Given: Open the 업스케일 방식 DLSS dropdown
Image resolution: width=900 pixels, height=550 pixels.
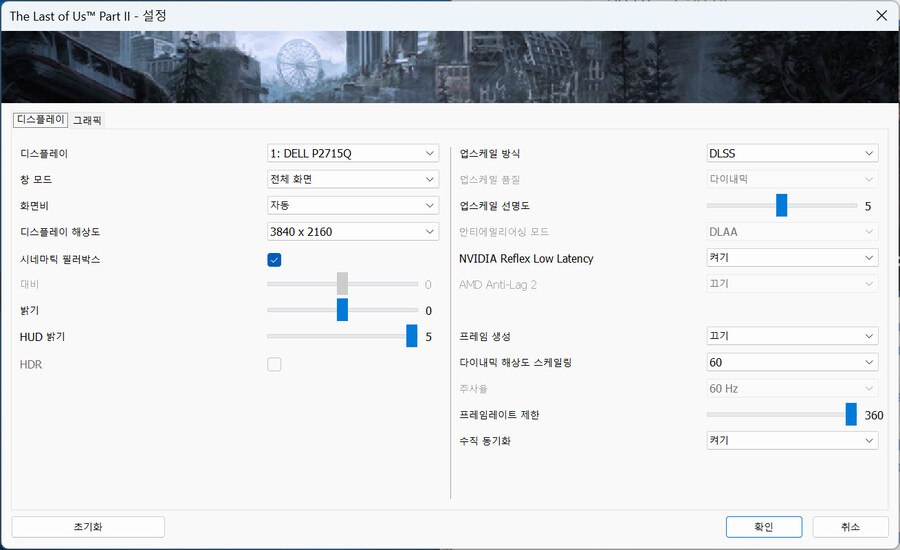Looking at the screenshot, I should pyautogui.click(x=792, y=153).
